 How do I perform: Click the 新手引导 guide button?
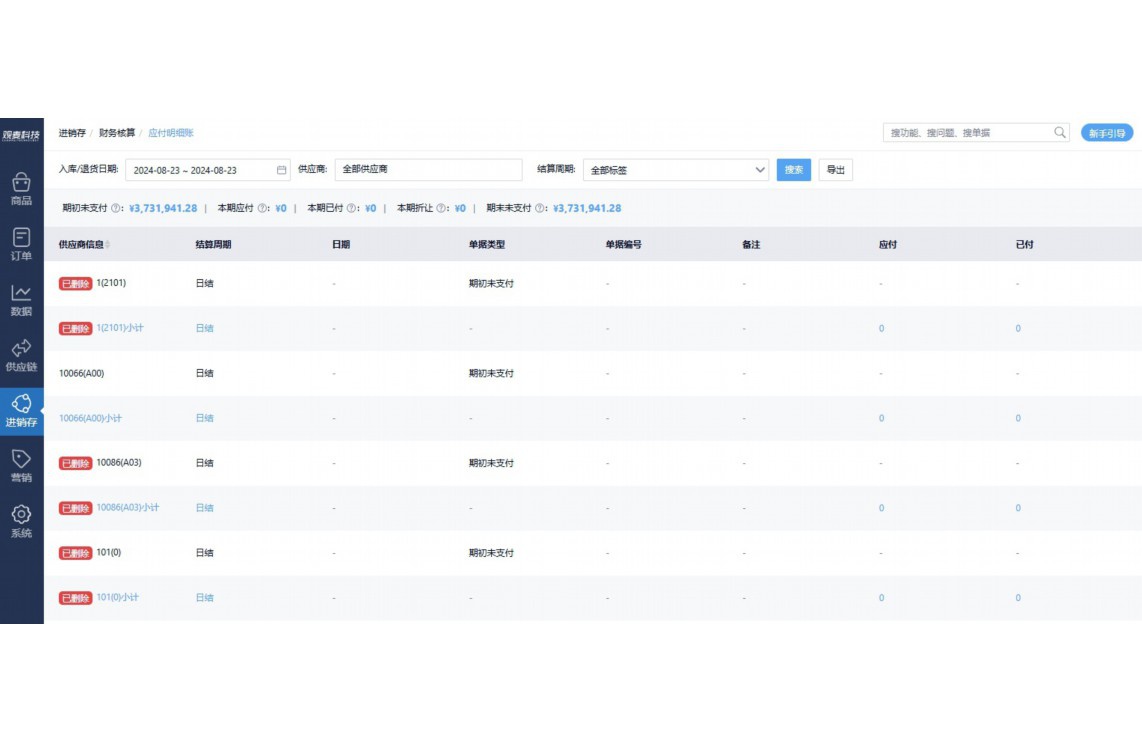click(1106, 133)
